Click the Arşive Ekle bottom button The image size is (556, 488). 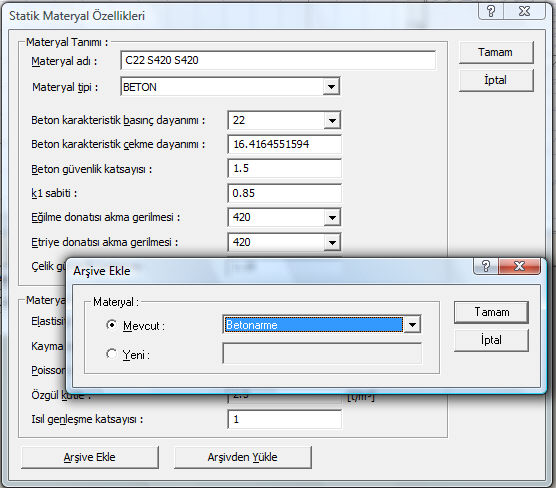(x=90, y=457)
